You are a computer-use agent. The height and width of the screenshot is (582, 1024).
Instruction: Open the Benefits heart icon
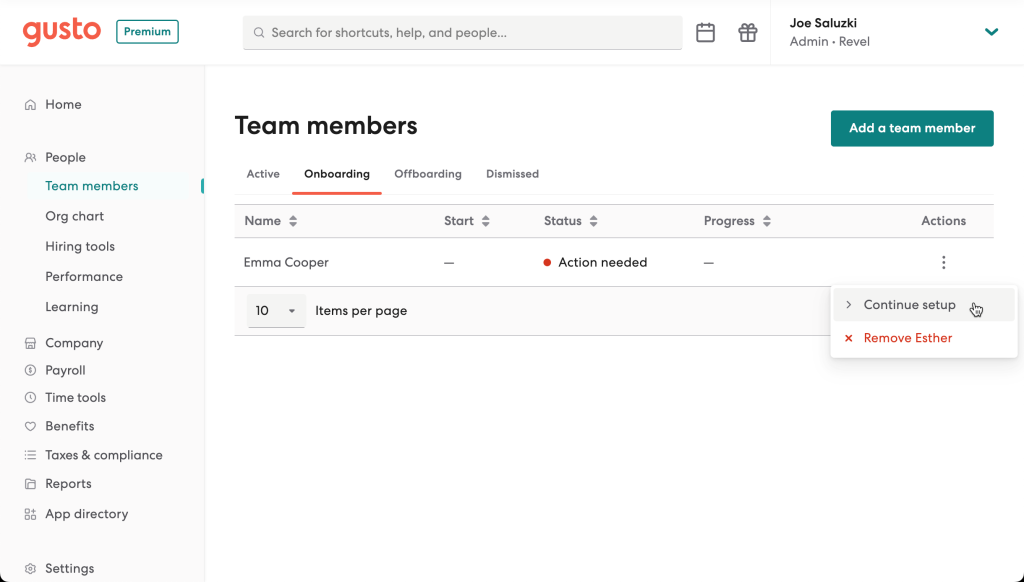tap(32, 426)
